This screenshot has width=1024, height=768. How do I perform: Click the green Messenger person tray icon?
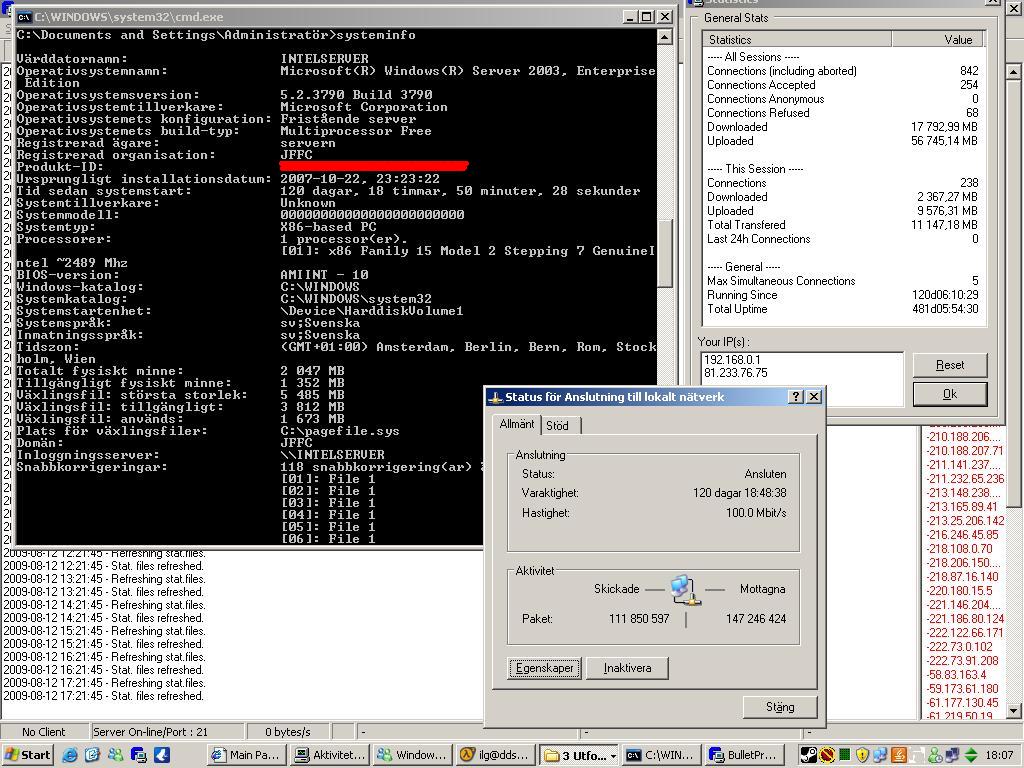[x=934, y=755]
